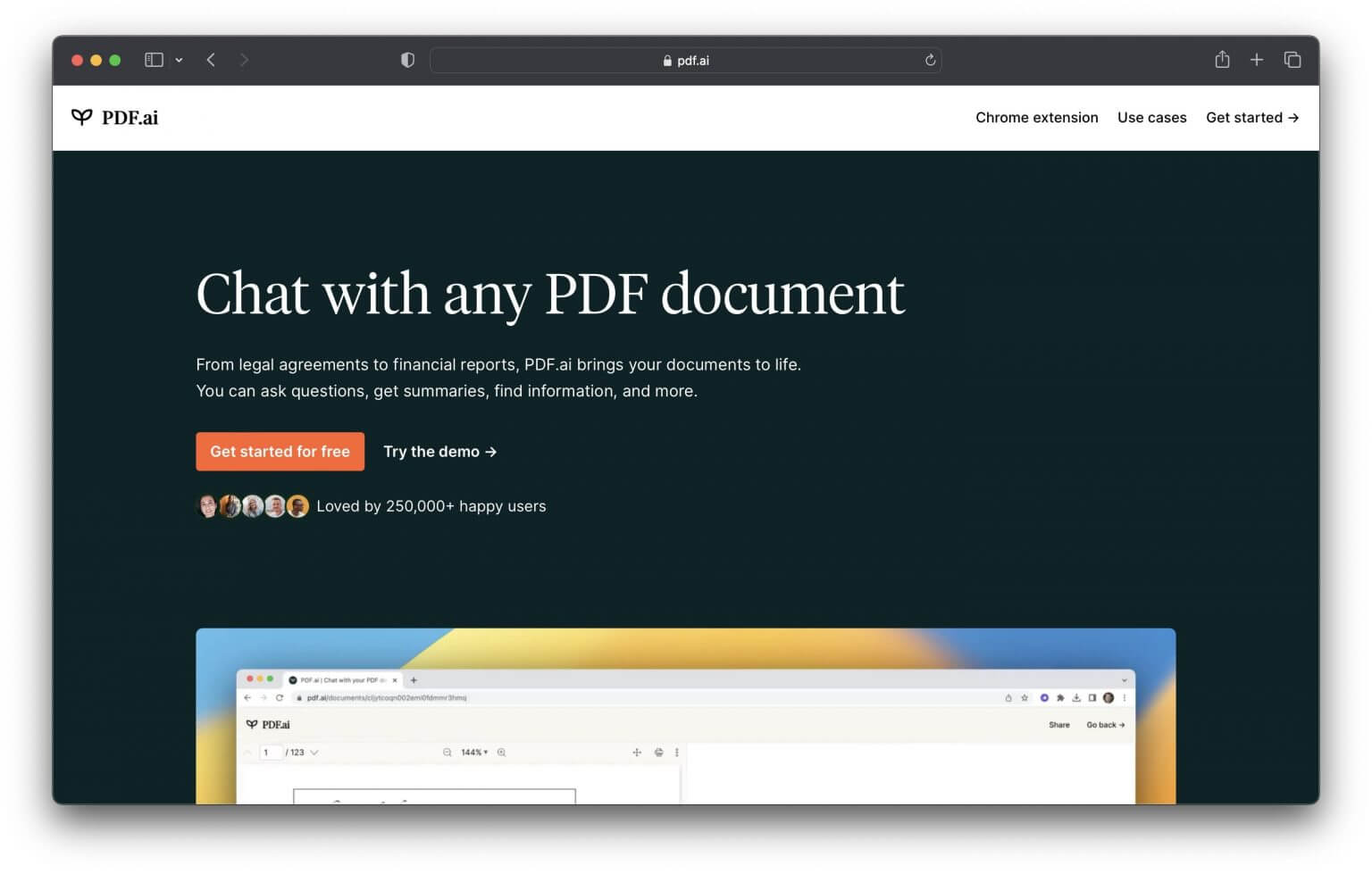Click the PDF.ai chat browser tab
This screenshot has height=874, width=1372.
341,679
